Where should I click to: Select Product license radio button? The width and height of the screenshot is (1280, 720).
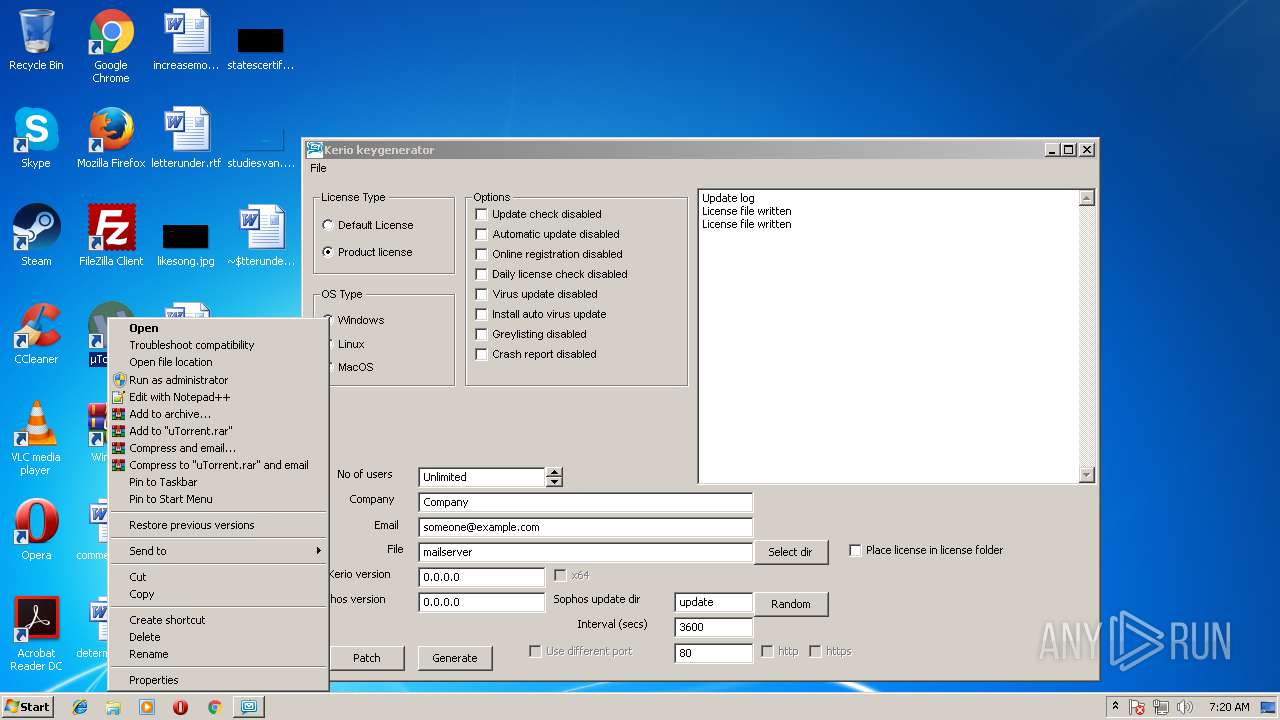[x=368, y=252]
